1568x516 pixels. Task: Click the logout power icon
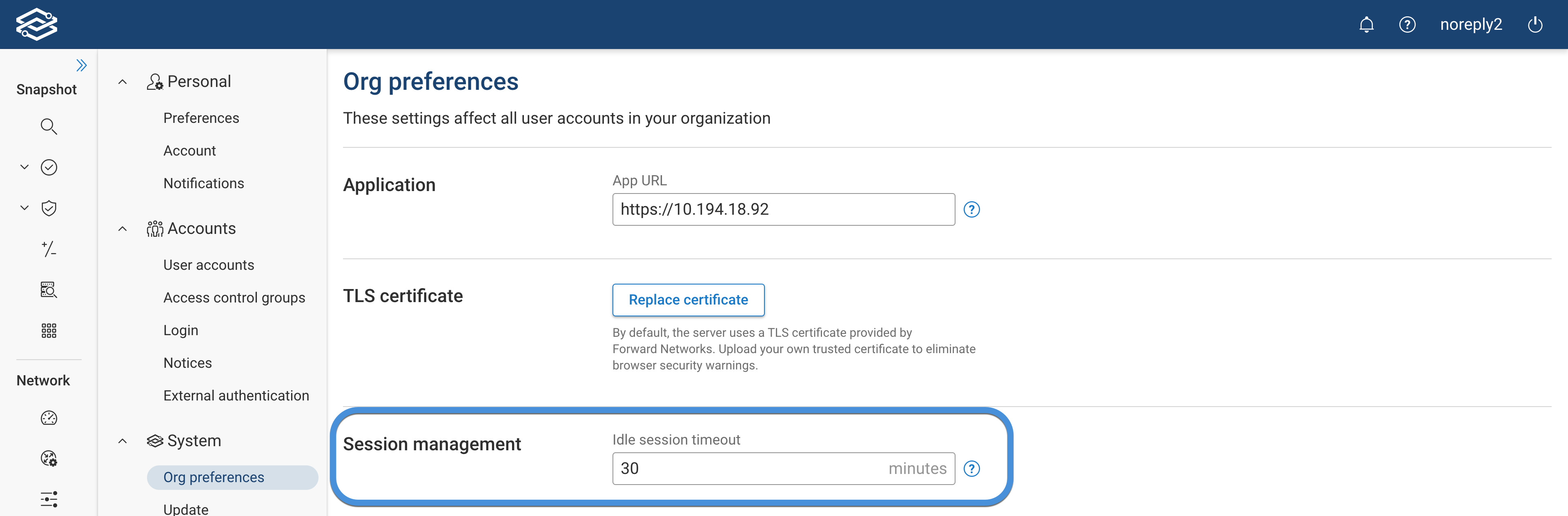1535,24
